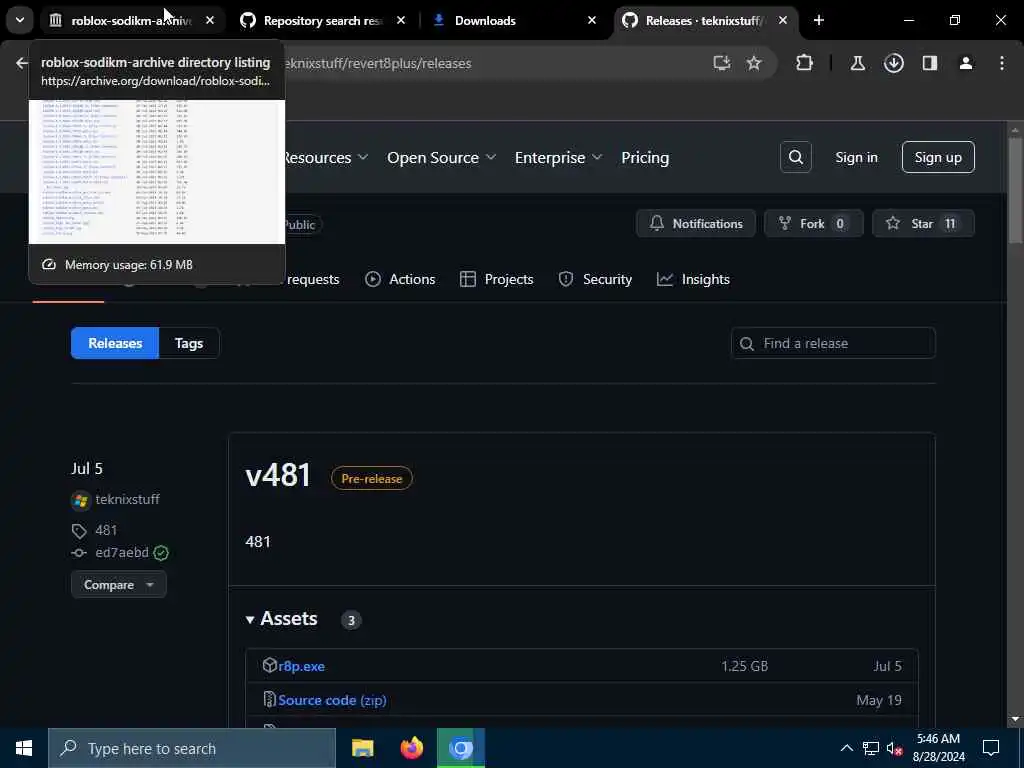Switch to Repository search results tab
Screen dimensions: 1024x768
323,21
